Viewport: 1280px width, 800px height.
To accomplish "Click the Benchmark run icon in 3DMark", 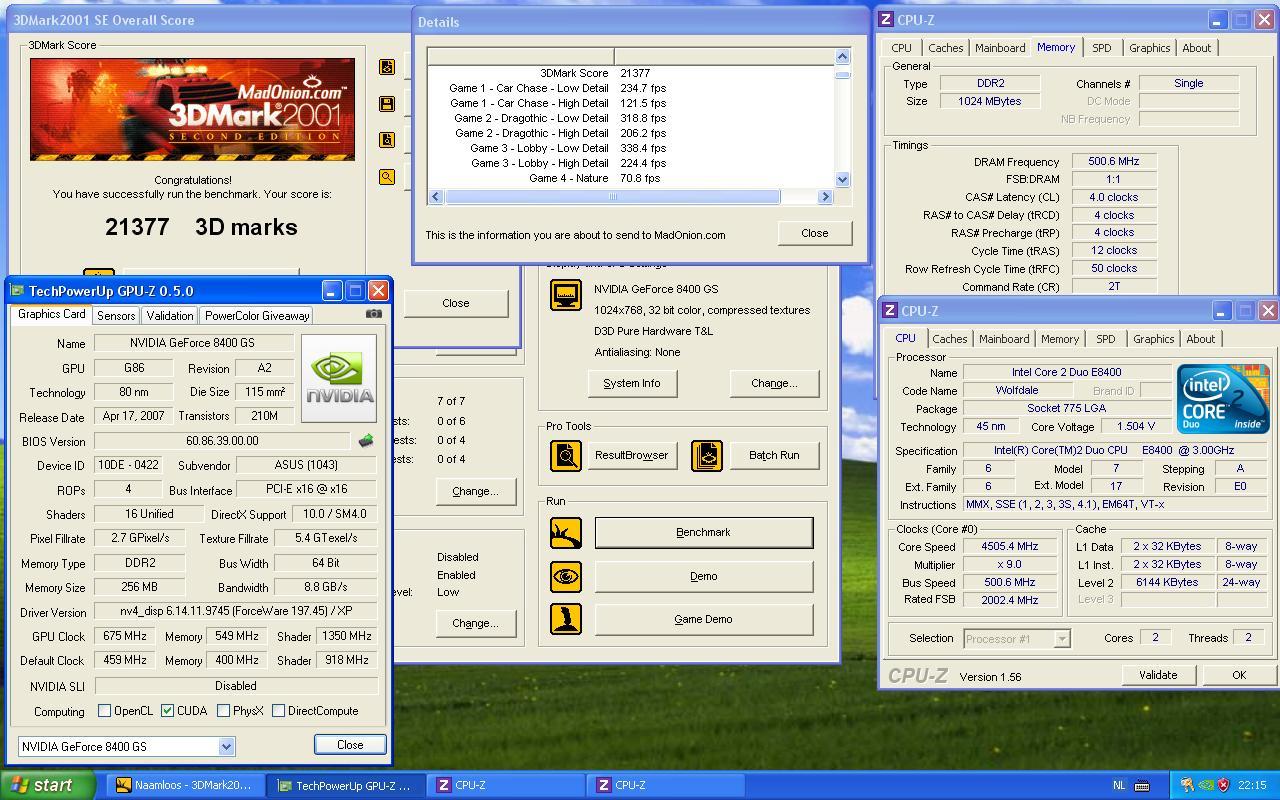I will point(566,533).
